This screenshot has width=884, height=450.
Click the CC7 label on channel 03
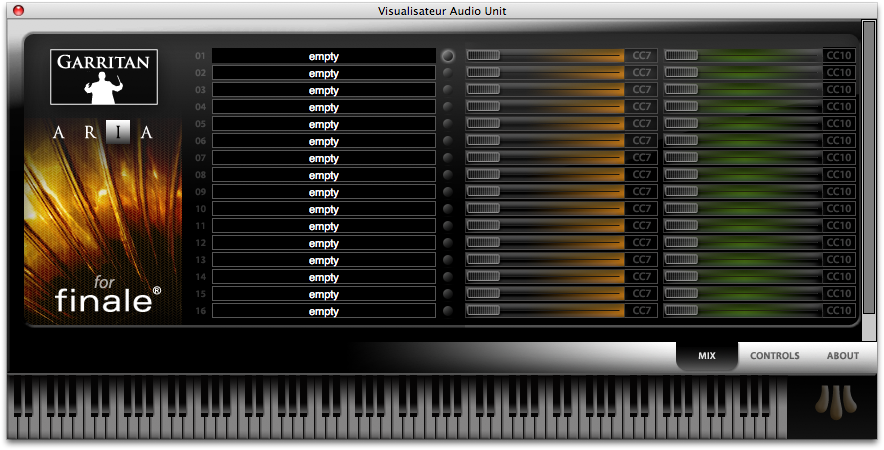(x=640, y=90)
